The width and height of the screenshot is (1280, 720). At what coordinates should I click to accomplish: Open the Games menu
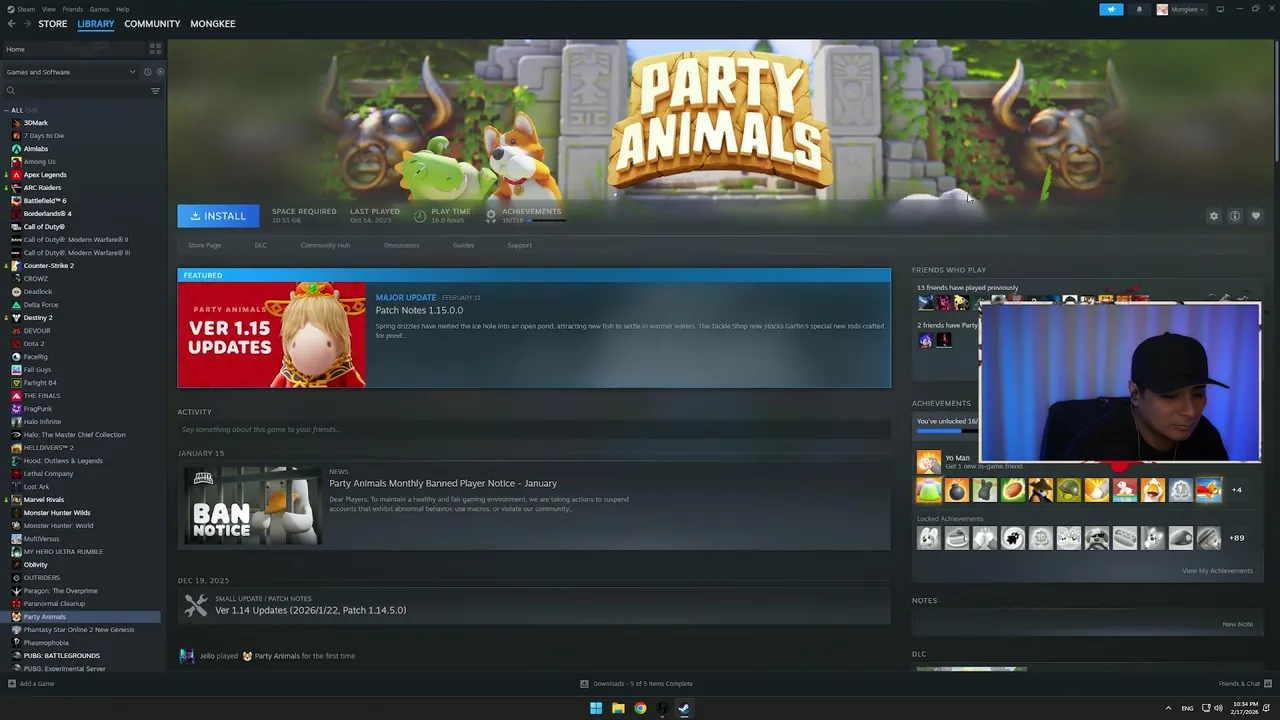pyautogui.click(x=99, y=9)
